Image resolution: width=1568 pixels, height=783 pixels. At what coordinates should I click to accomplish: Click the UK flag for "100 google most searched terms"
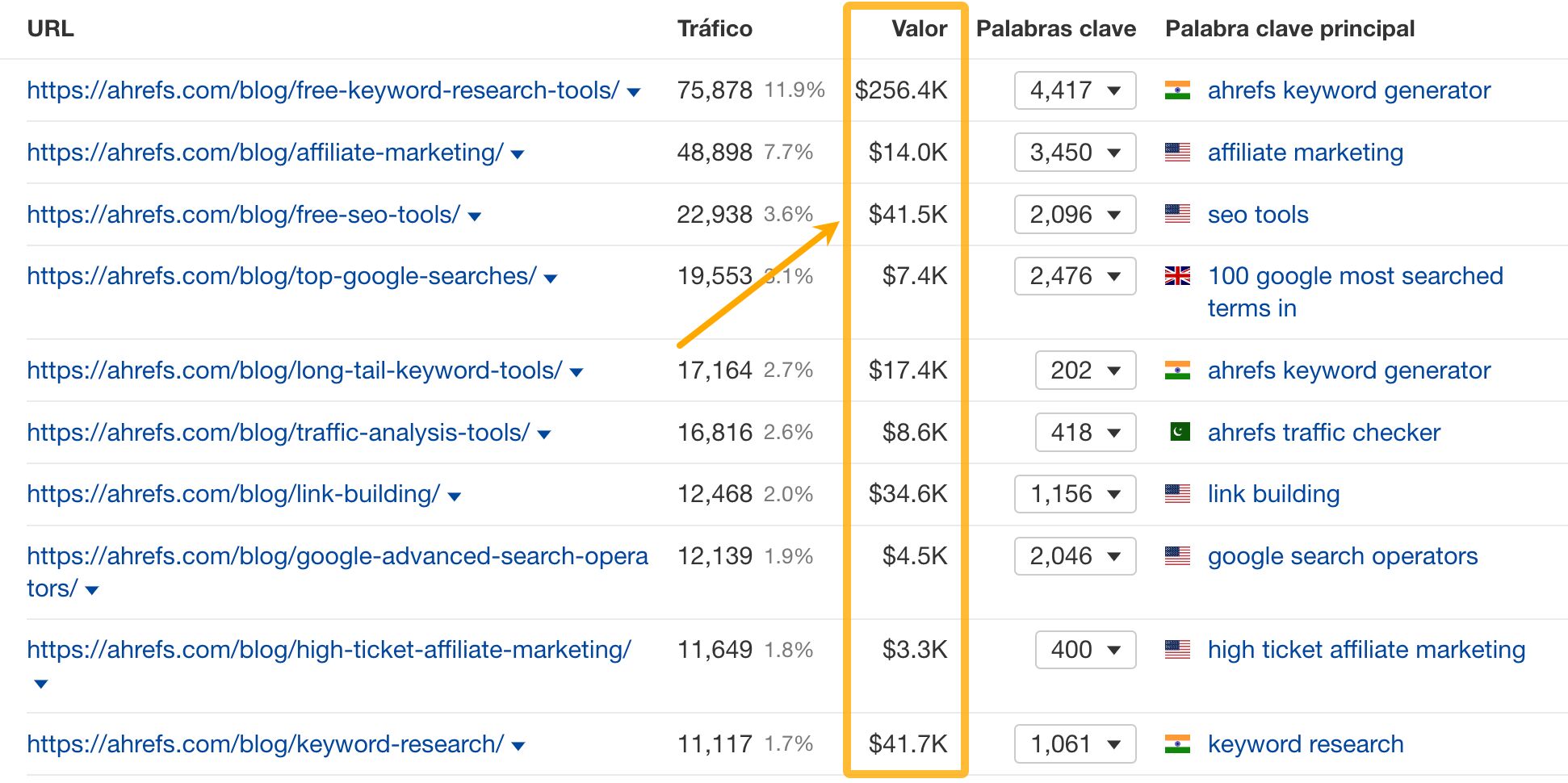coord(1177,276)
